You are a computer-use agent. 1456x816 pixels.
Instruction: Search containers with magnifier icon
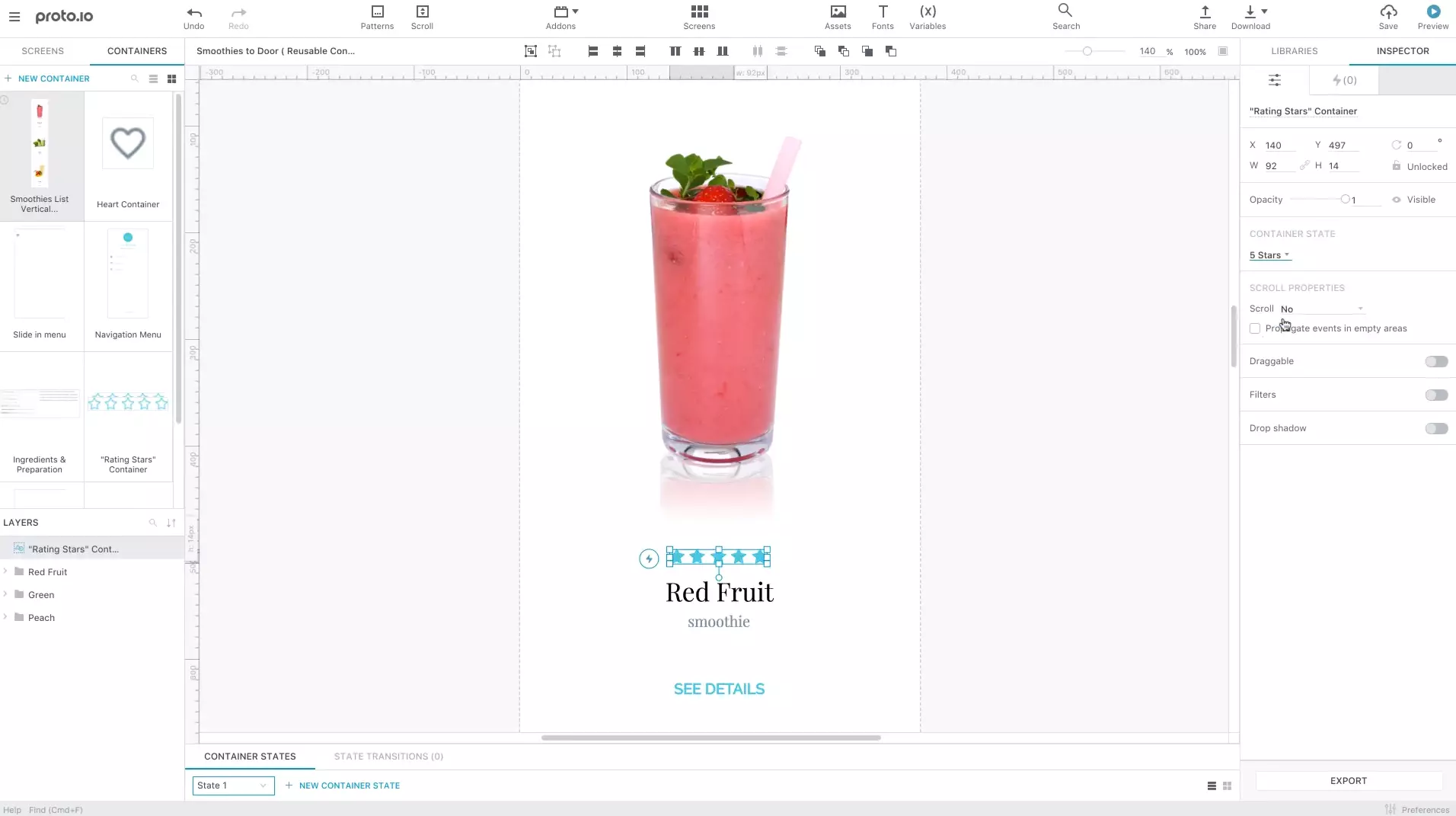pyautogui.click(x=135, y=78)
